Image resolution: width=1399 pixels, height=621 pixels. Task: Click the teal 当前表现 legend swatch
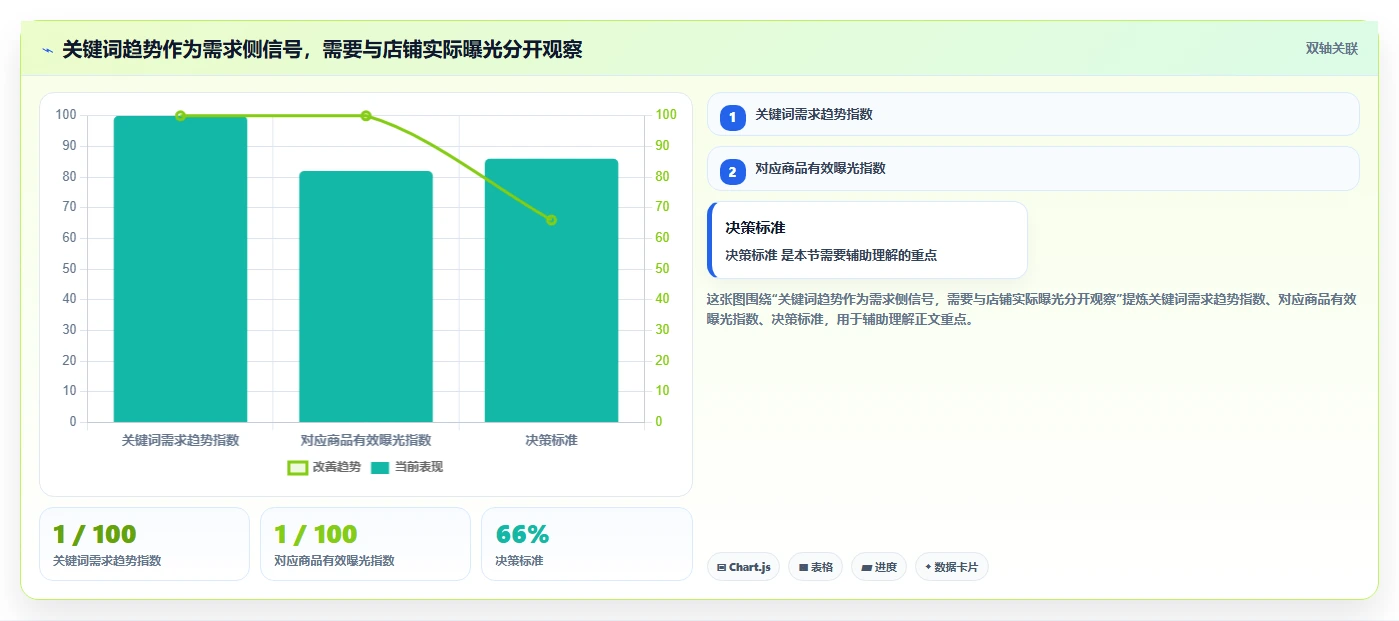pyautogui.click(x=380, y=467)
